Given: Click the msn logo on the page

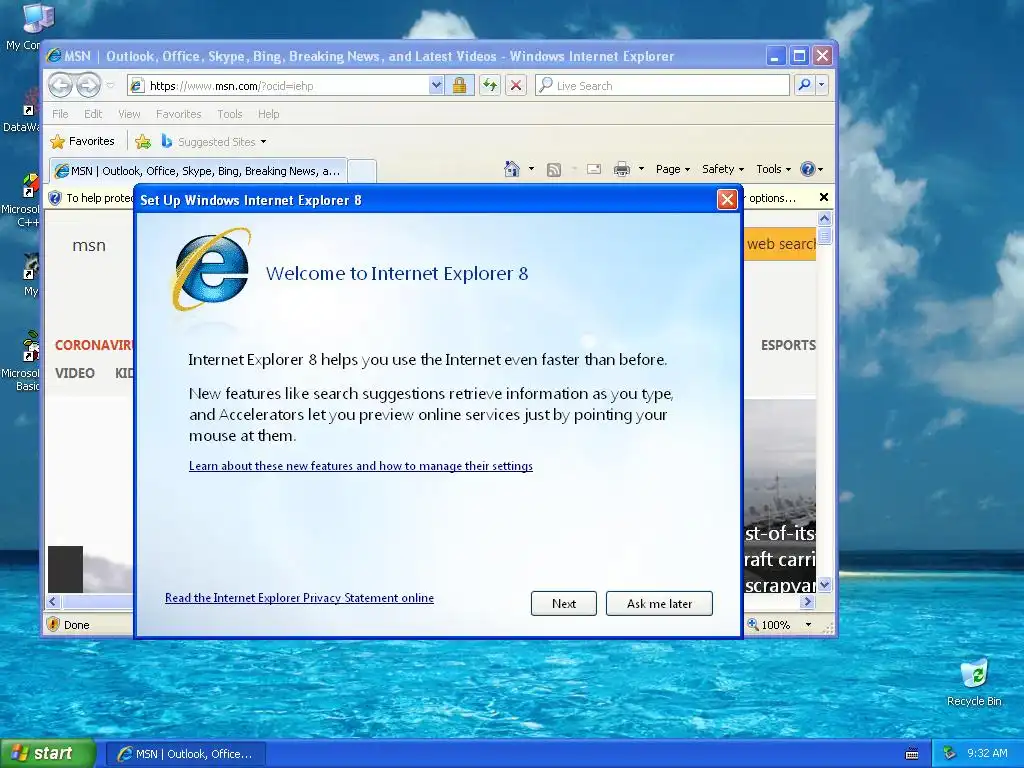Looking at the screenshot, I should point(89,246).
